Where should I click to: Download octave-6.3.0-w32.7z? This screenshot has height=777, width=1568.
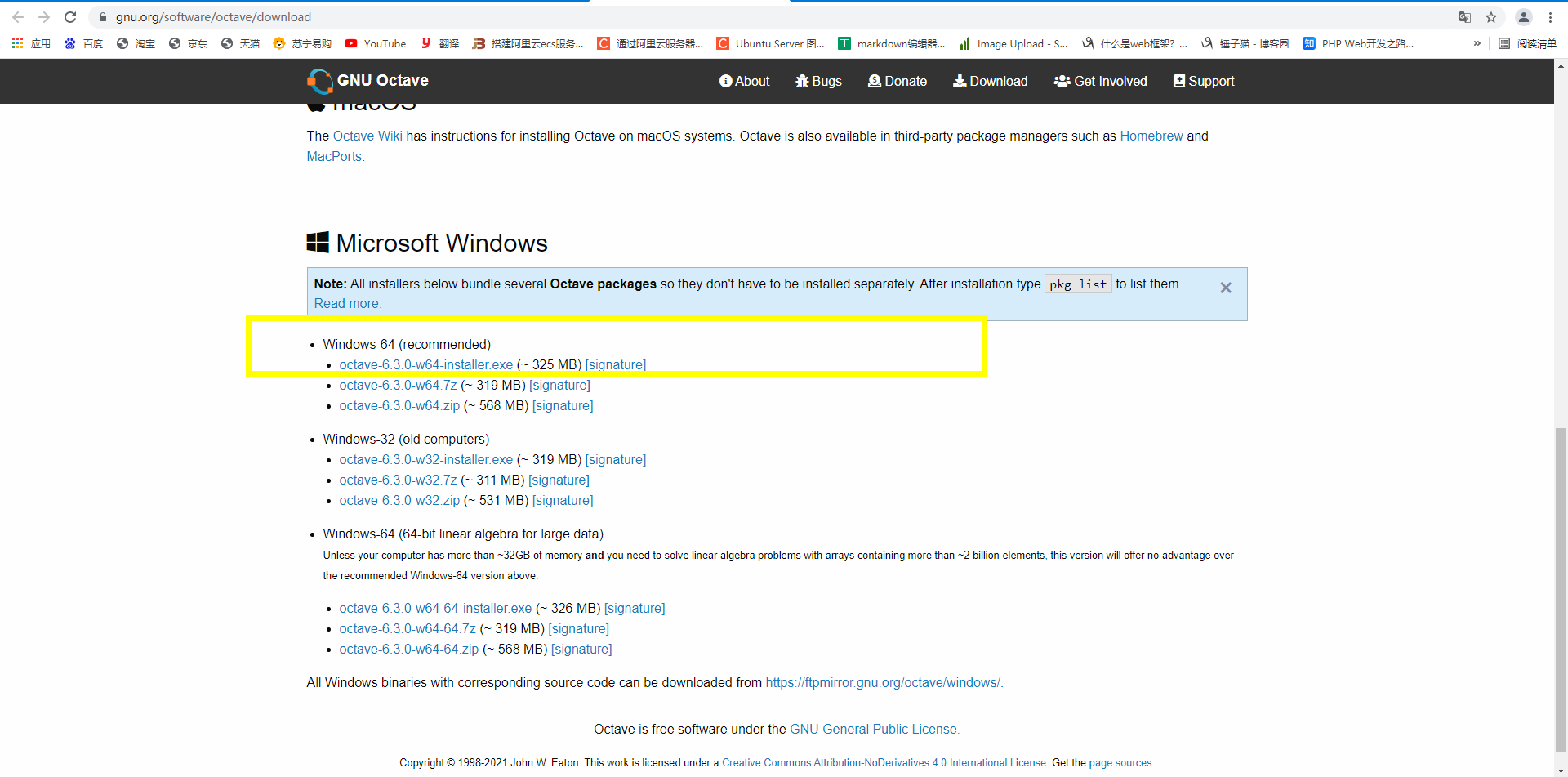(399, 480)
